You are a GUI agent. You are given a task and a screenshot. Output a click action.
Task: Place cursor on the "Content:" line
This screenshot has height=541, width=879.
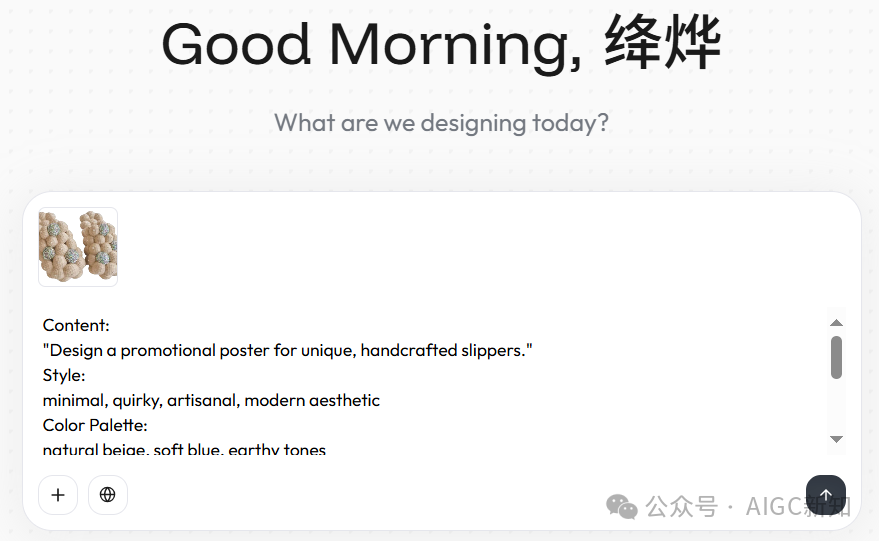pos(76,325)
